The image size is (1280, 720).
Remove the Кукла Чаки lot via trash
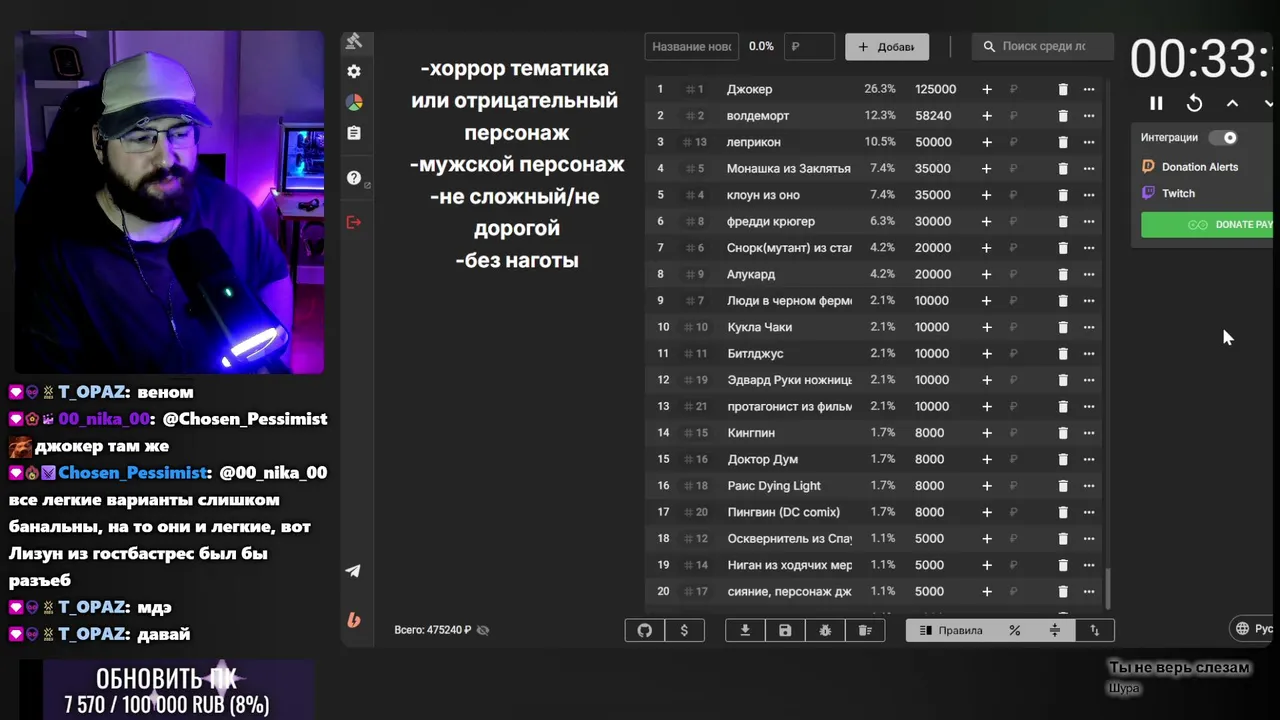tap(1063, 327)
